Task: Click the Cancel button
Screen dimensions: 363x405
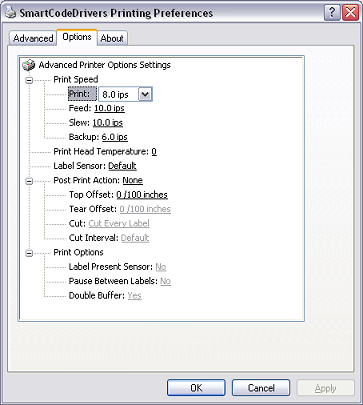Action: tap(261, 388)
